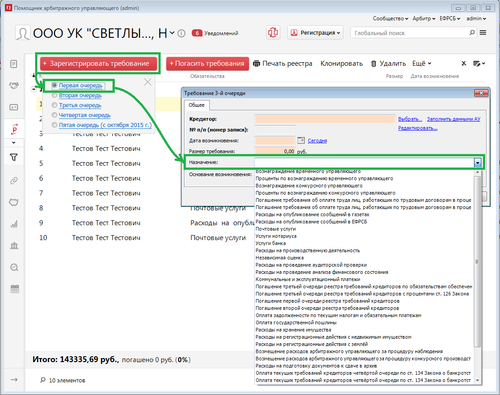Expand sidebar with bottom right-arrow icon

[x=14, y=379]
